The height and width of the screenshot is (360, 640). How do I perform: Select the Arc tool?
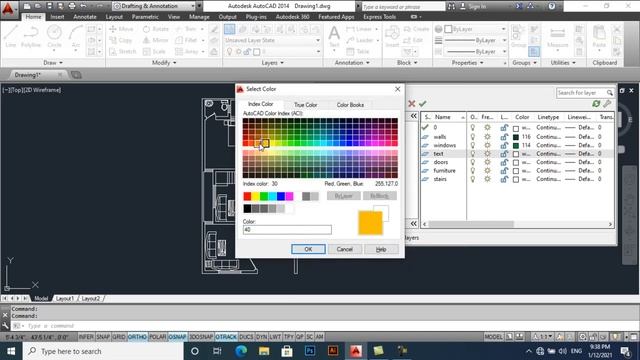pos(76,36)
